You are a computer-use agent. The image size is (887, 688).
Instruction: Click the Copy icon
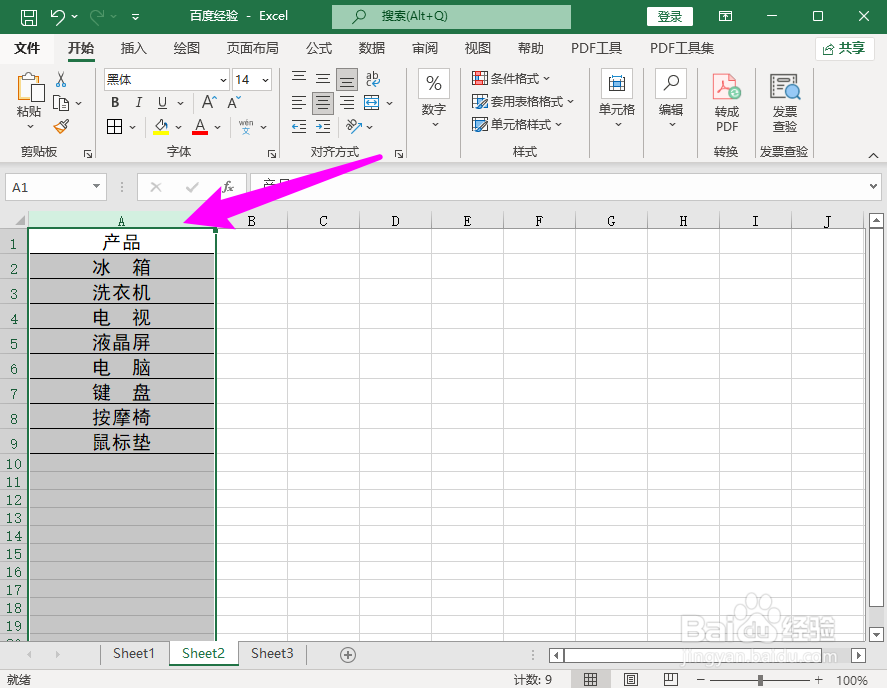(61, 103)
